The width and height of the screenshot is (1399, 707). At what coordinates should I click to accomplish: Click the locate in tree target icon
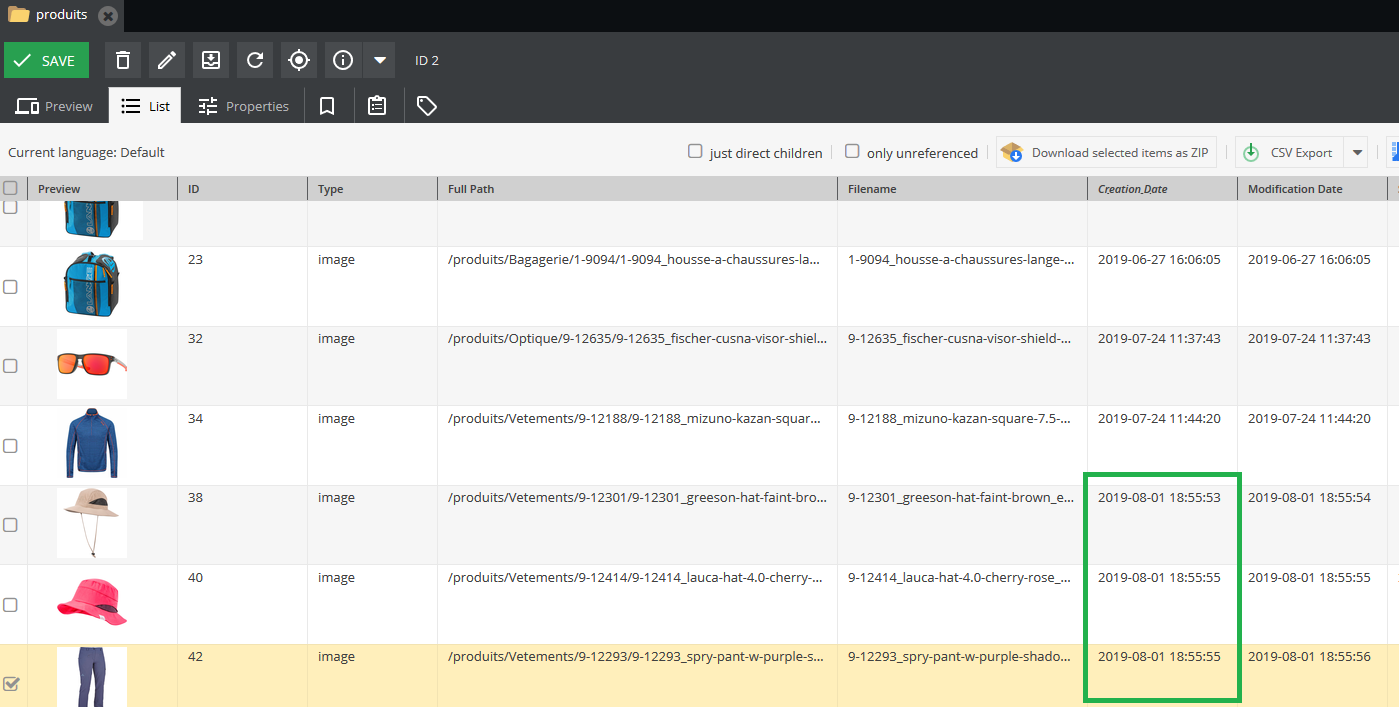click(299, 60)
